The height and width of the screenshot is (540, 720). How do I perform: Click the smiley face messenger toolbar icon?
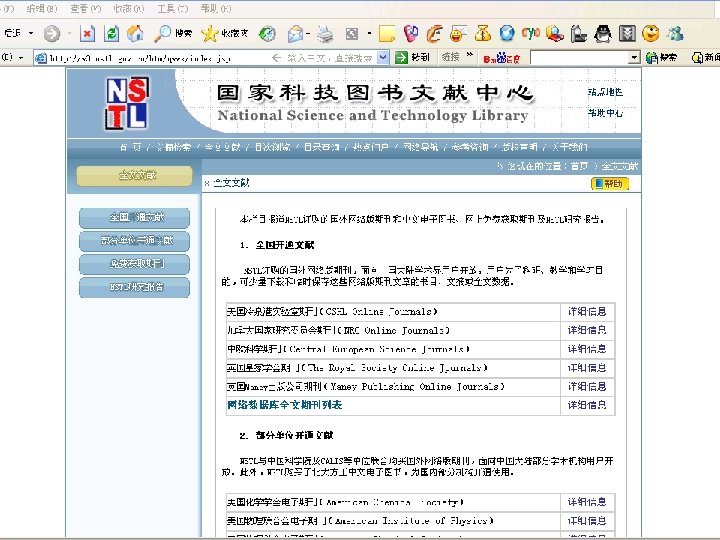coord(458,34)
